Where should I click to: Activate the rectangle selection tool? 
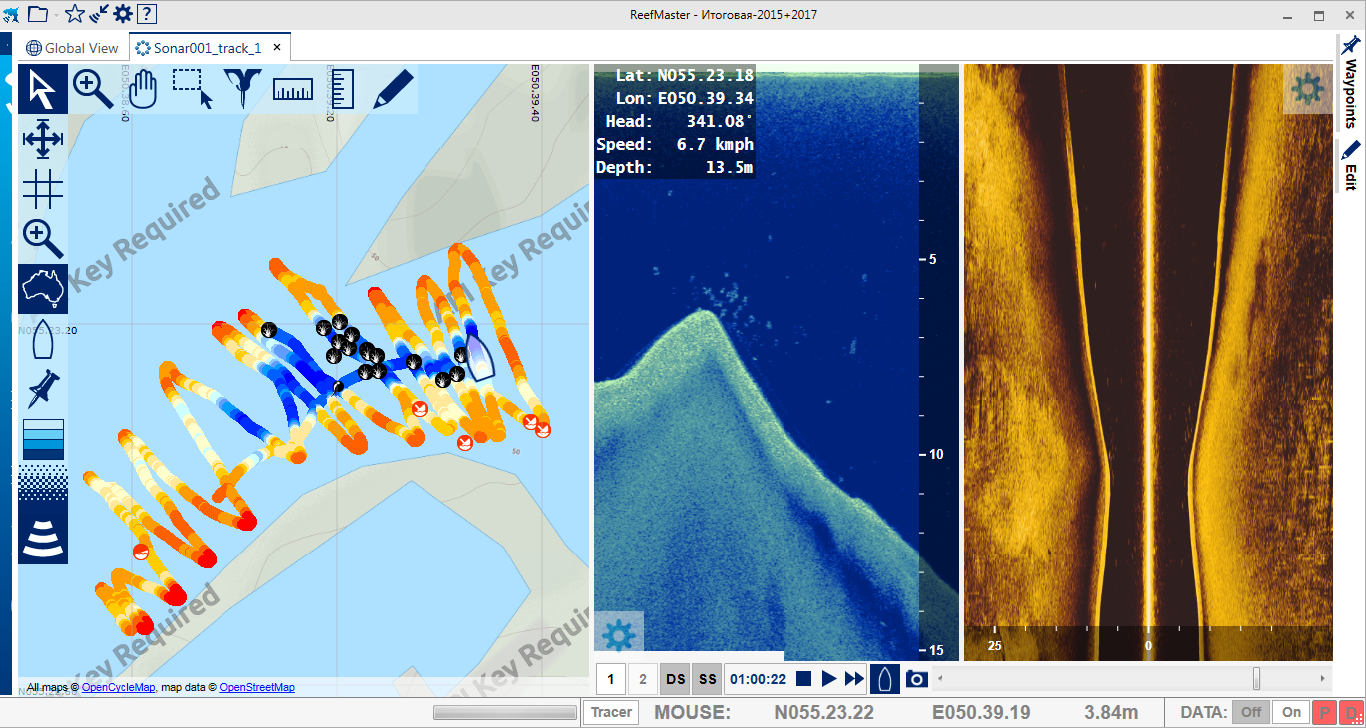192,89
